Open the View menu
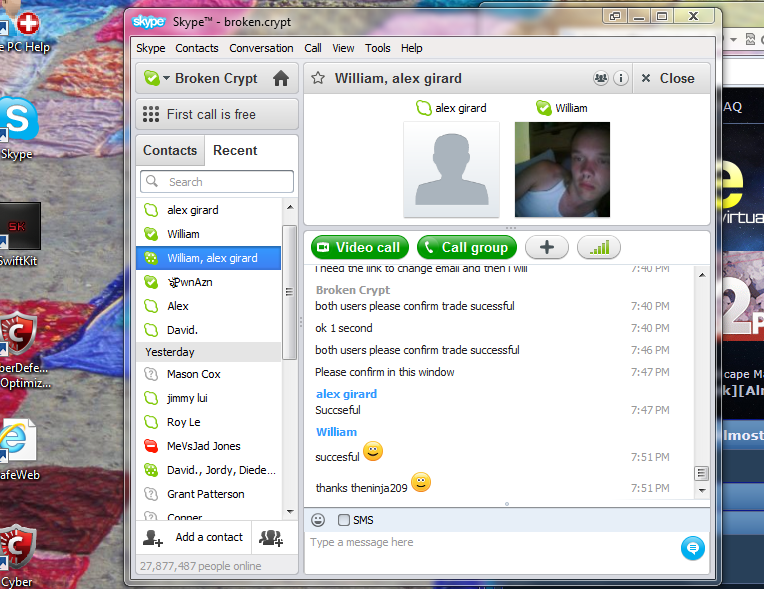Viewport: 764px width, 589px height. 343,48
